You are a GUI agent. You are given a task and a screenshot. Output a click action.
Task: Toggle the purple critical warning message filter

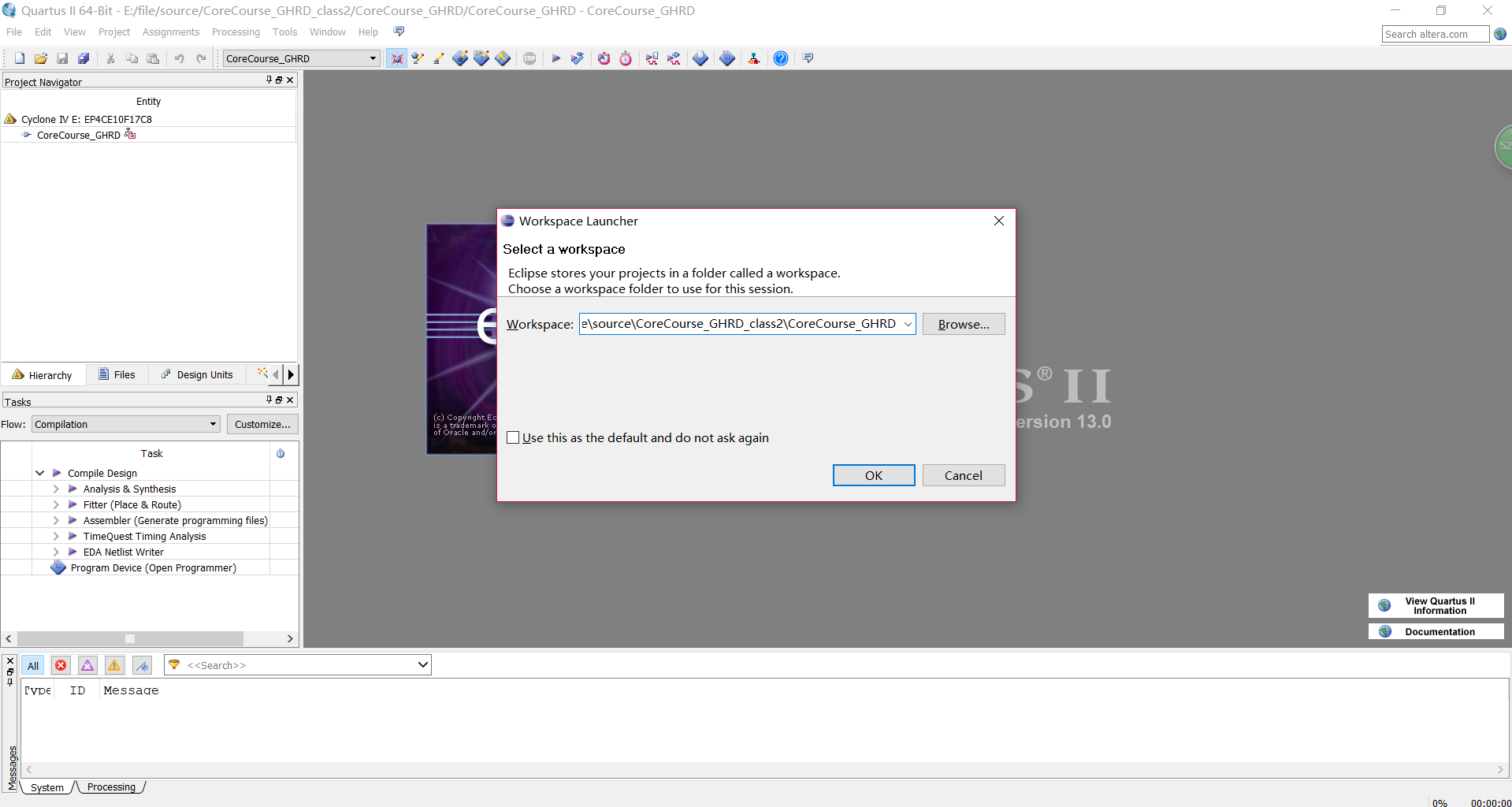click(87, 665)
